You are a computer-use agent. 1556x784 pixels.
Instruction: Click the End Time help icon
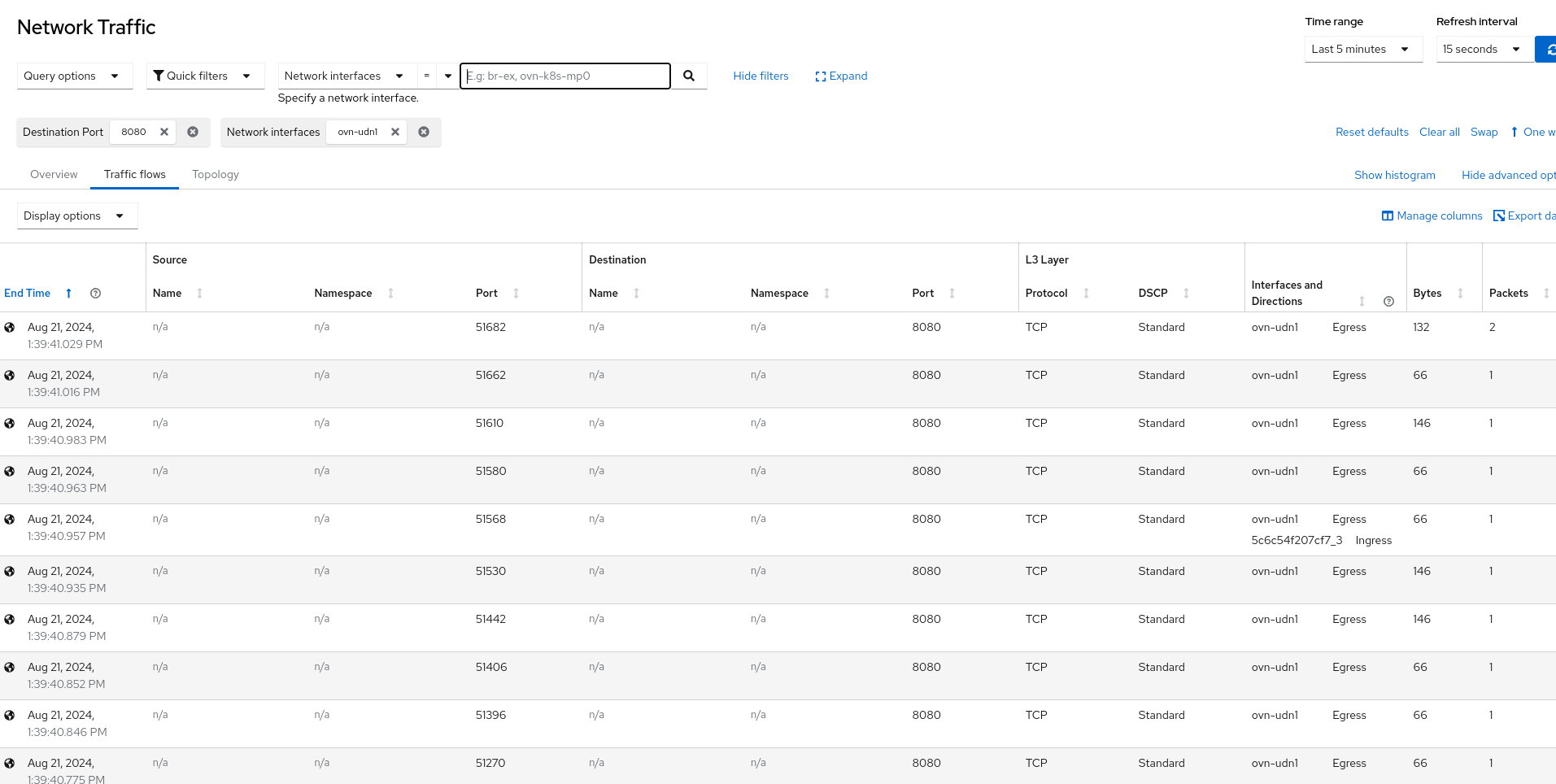click(x=96, y=294)
